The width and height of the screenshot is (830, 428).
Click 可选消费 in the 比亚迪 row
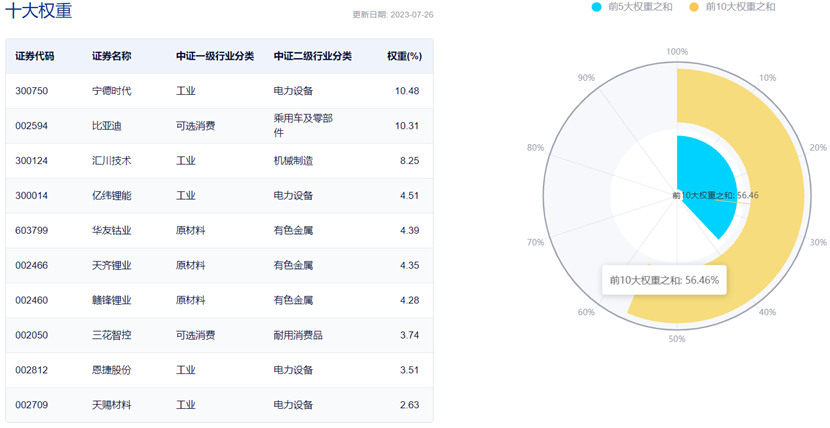[195, 126]
